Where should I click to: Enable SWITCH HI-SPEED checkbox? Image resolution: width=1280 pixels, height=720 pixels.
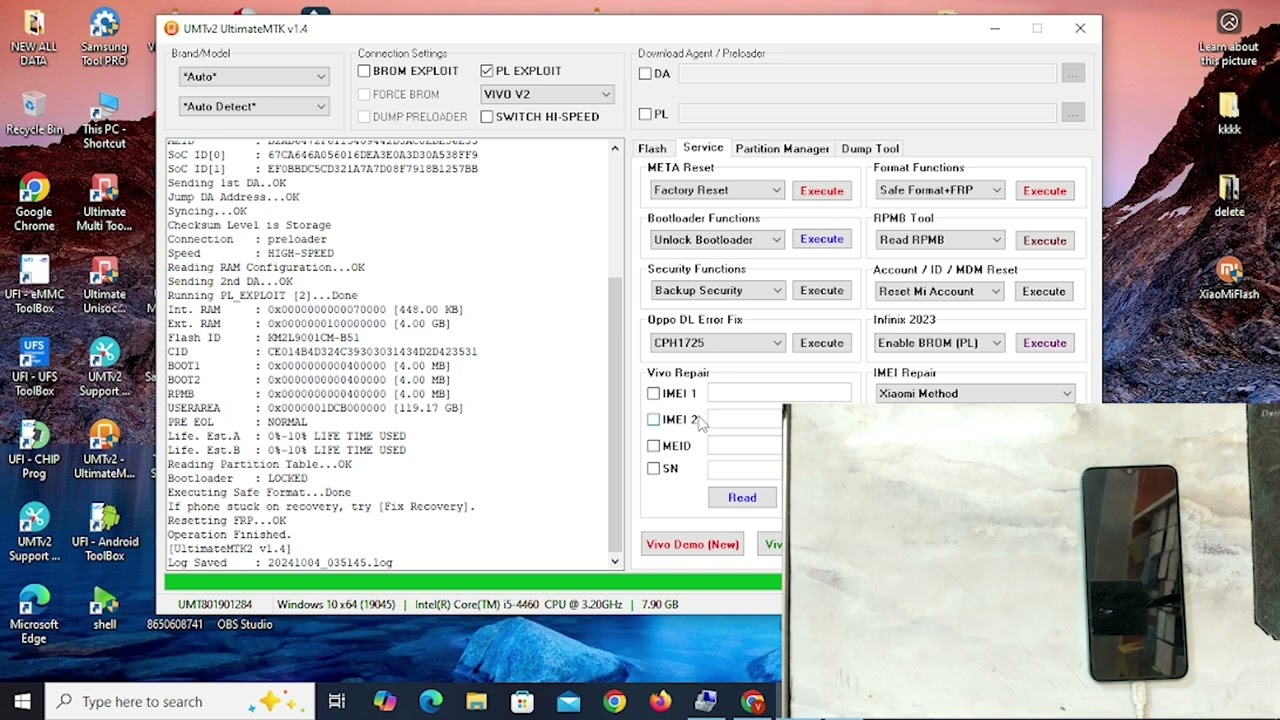click(487, 117)
